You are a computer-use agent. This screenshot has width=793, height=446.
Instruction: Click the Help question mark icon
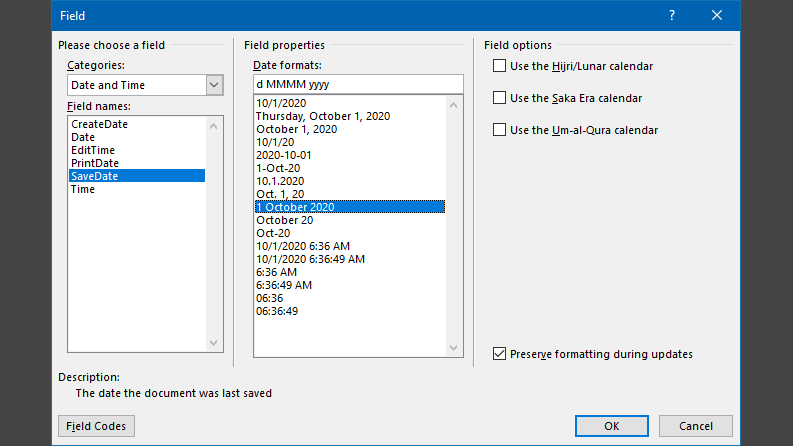671,15
